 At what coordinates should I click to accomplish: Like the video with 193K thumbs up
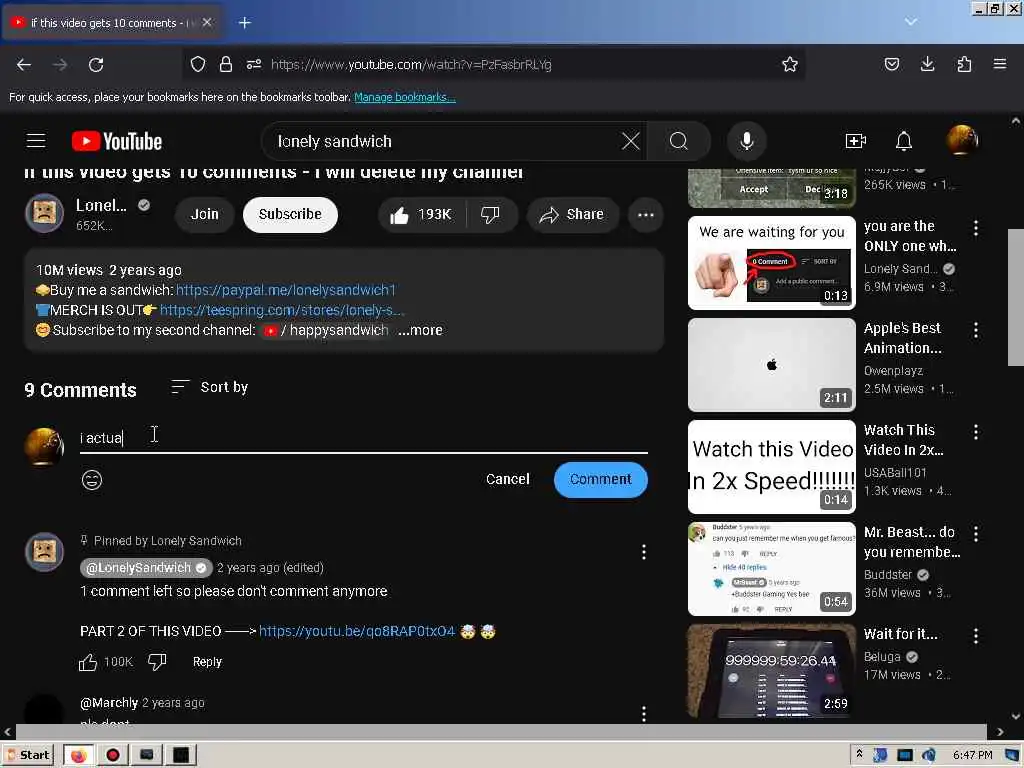(x=421, y=214)
